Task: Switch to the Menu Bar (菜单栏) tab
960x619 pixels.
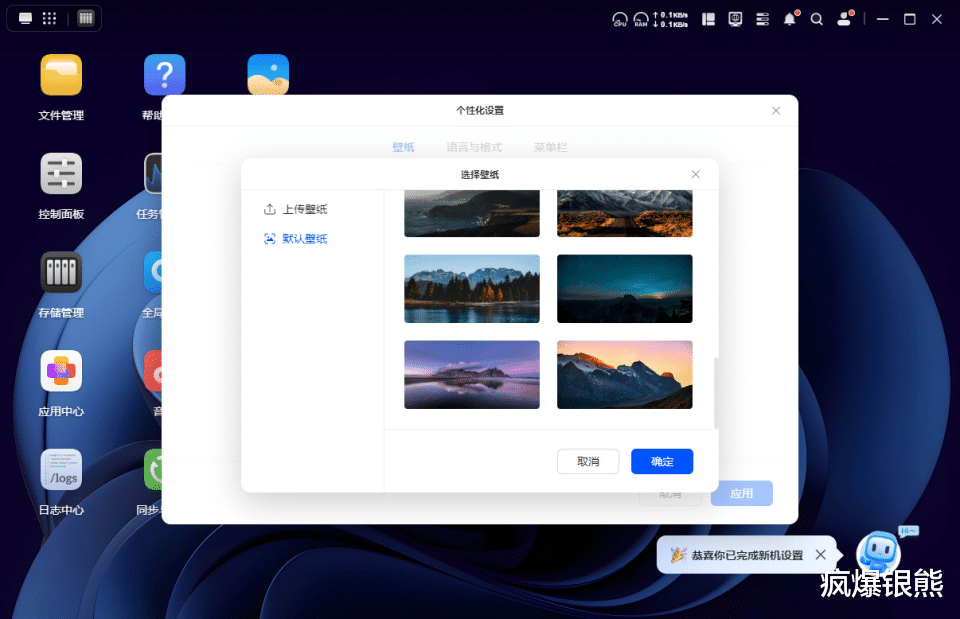Action: [550, 147]
